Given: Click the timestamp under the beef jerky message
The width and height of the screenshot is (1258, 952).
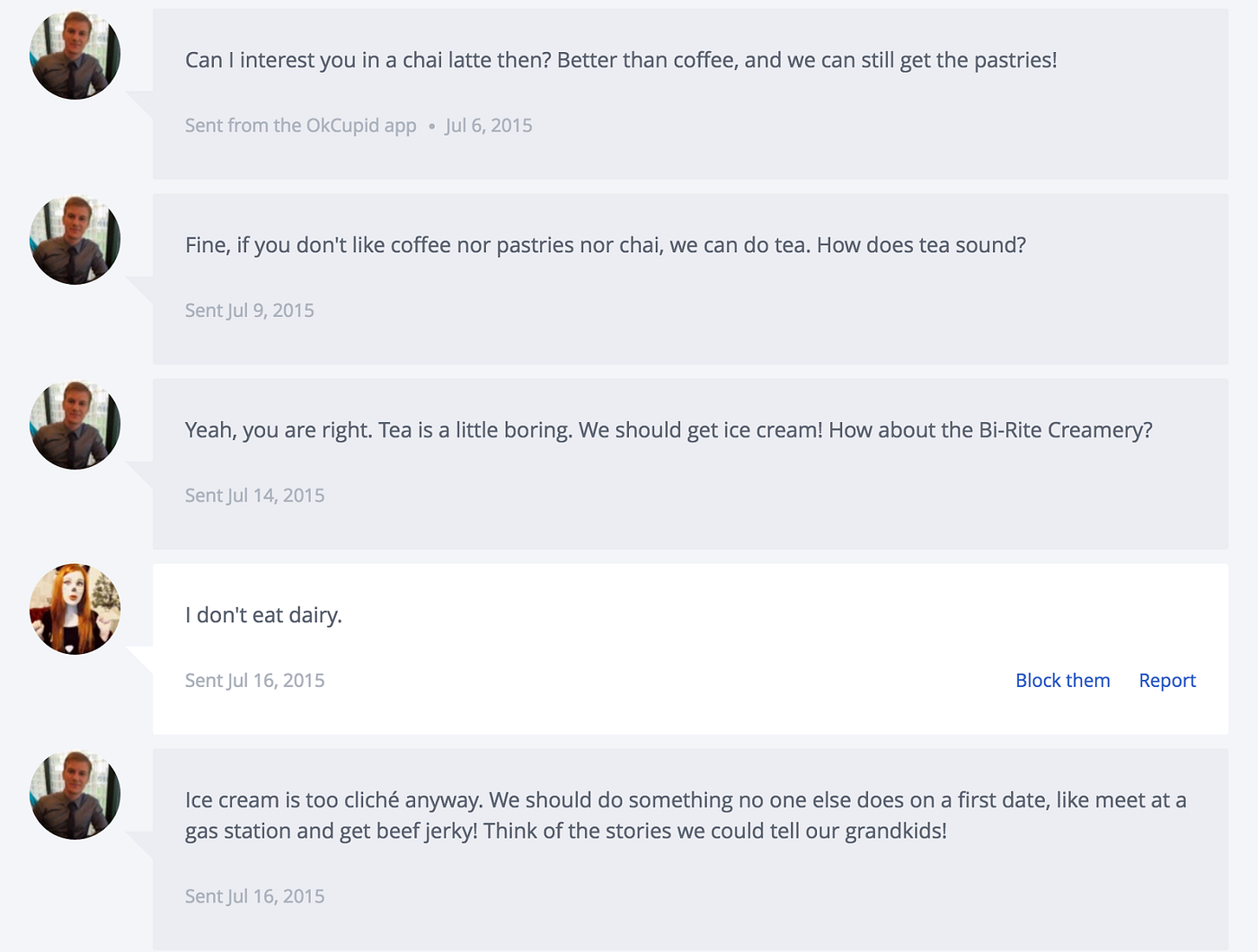Looking at the screenshot, I should pos(254,896).
